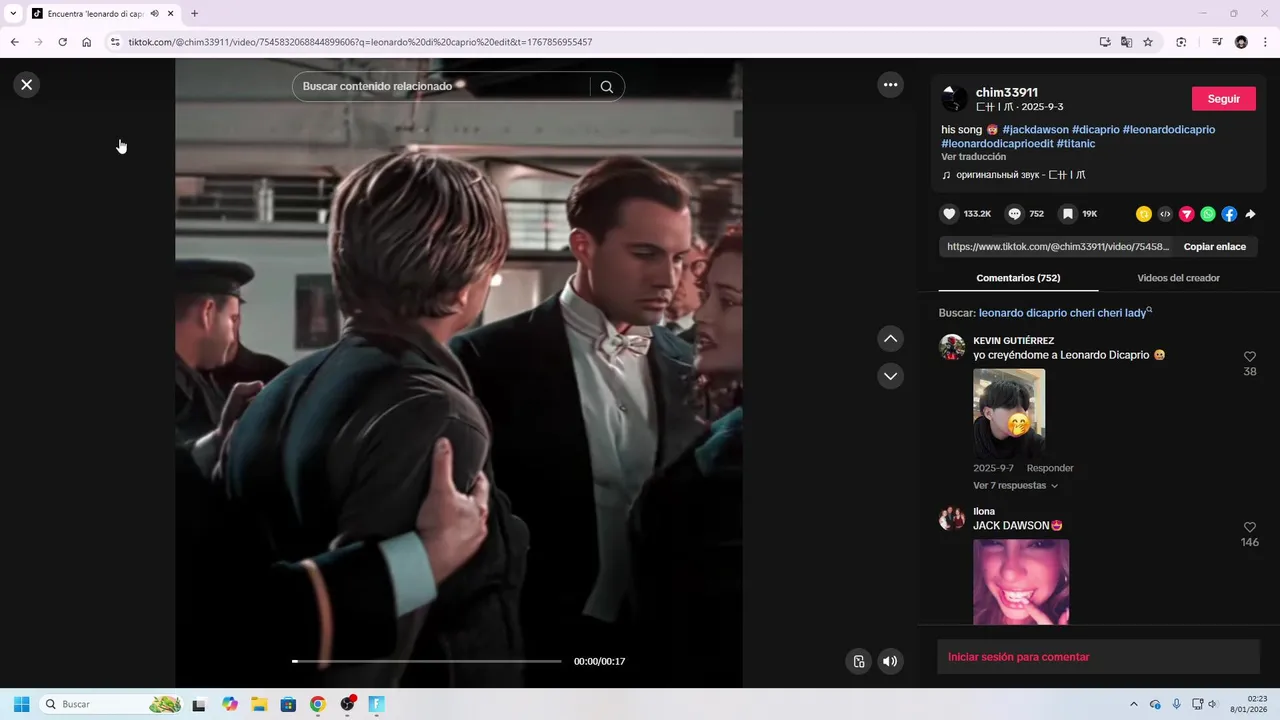
Task: Like KEVIN GUTIÉRREZ's comment
Action: click(1250, 357)
